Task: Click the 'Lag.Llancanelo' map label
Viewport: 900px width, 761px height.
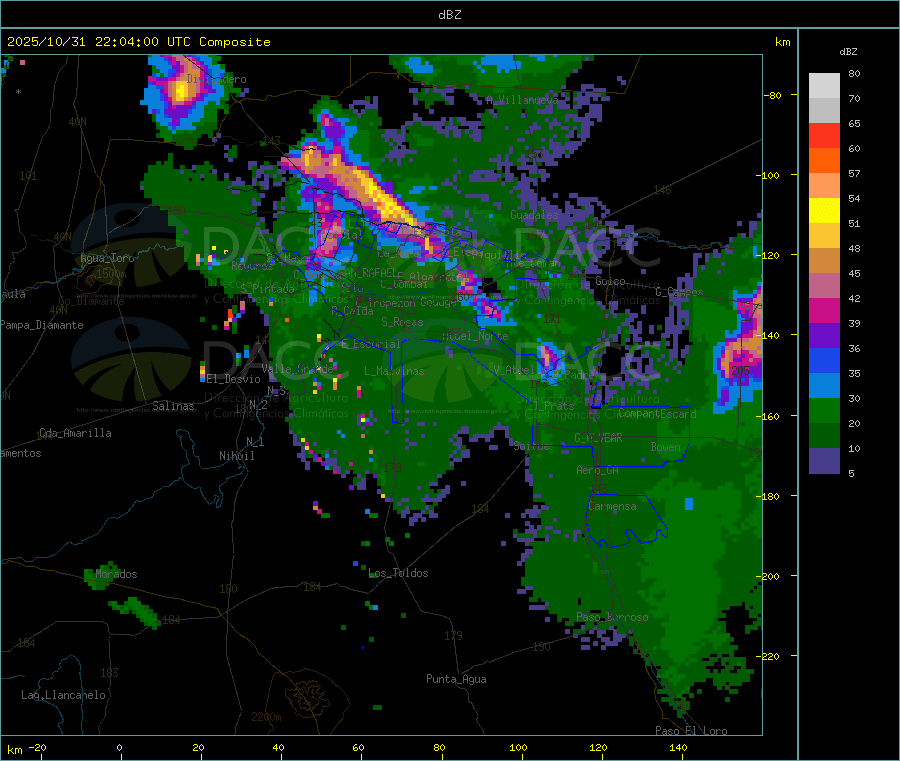Action: (x=63, y=695)
